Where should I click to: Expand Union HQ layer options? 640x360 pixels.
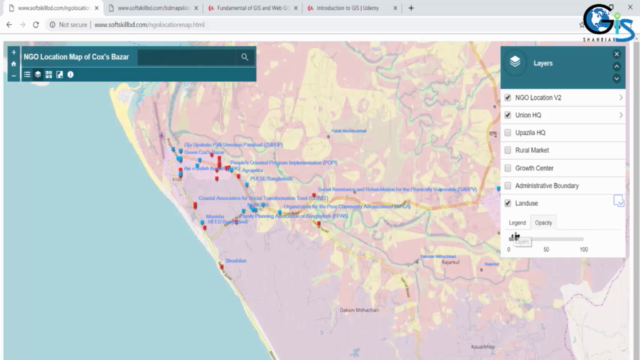(621, 115)
